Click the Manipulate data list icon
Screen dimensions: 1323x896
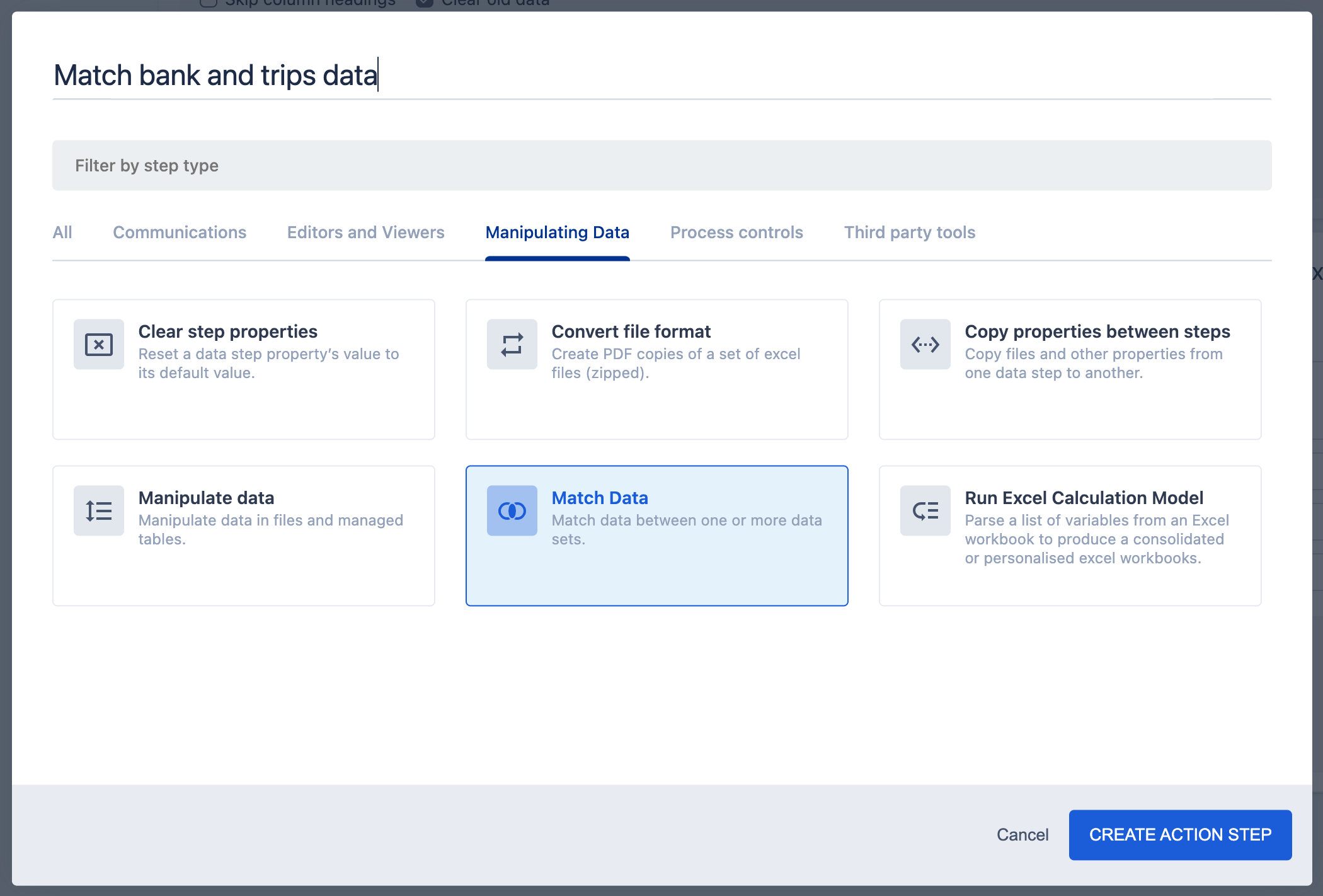click(x=99, y=511)
